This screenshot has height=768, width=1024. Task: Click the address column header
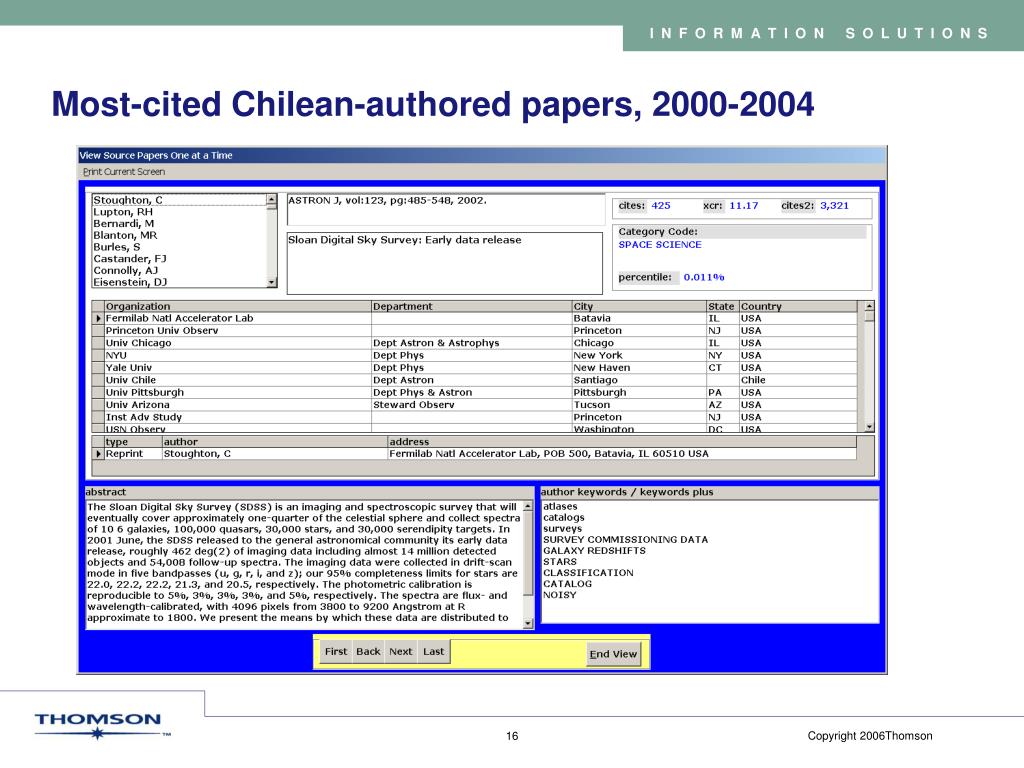(622, 442)
